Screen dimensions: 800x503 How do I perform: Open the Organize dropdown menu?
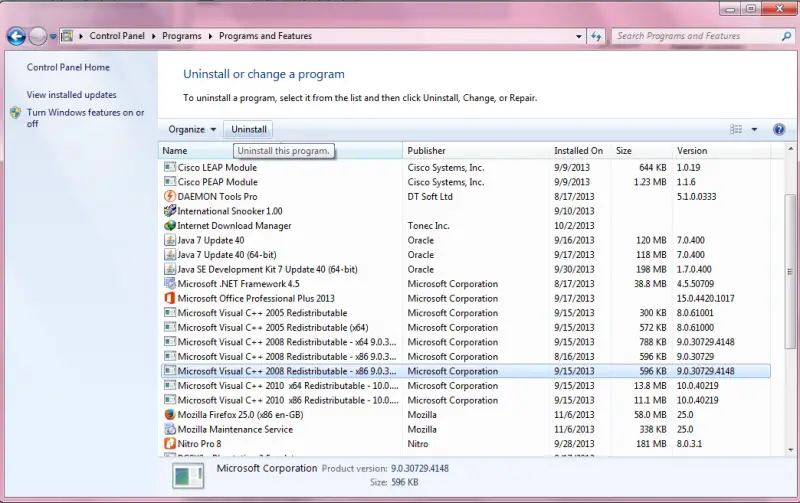[x=192, y=130]
